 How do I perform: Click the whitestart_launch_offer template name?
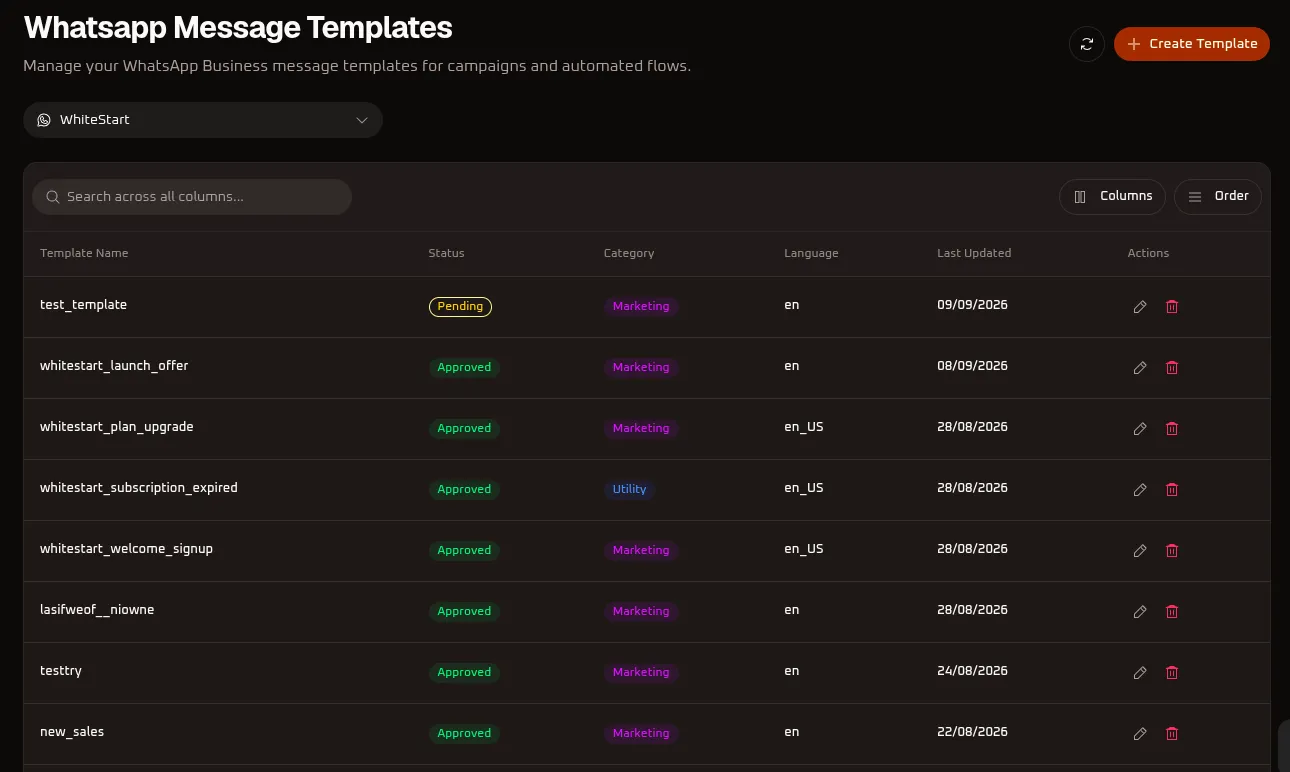click(114, 366)
